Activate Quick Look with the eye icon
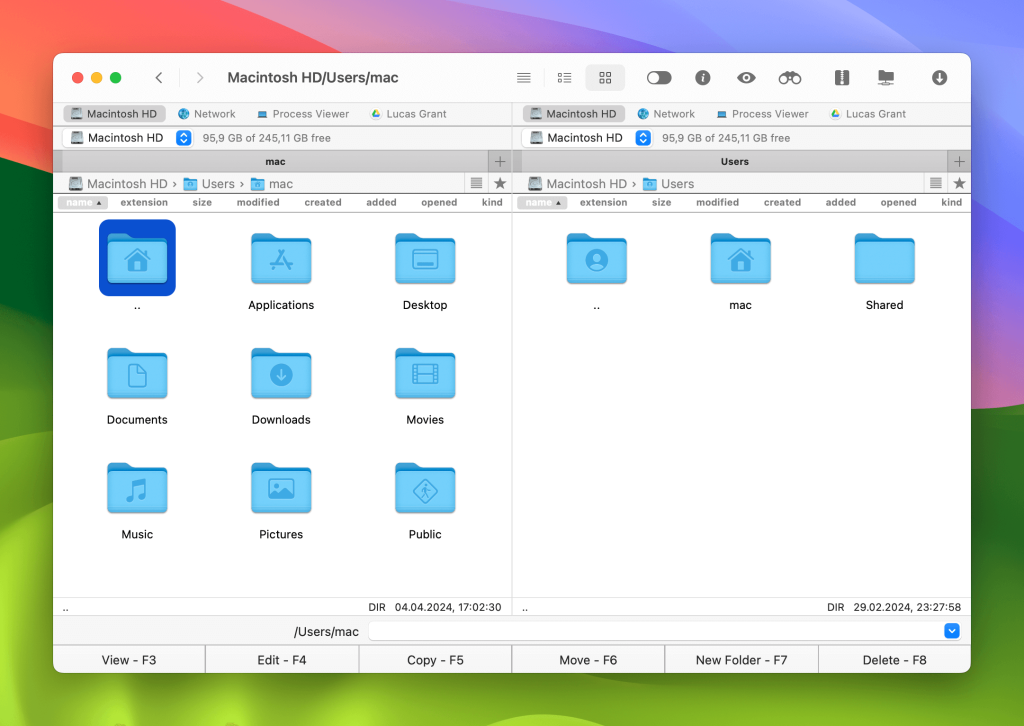Viewport: 1024px width, 726px height. tap(746, 77)
